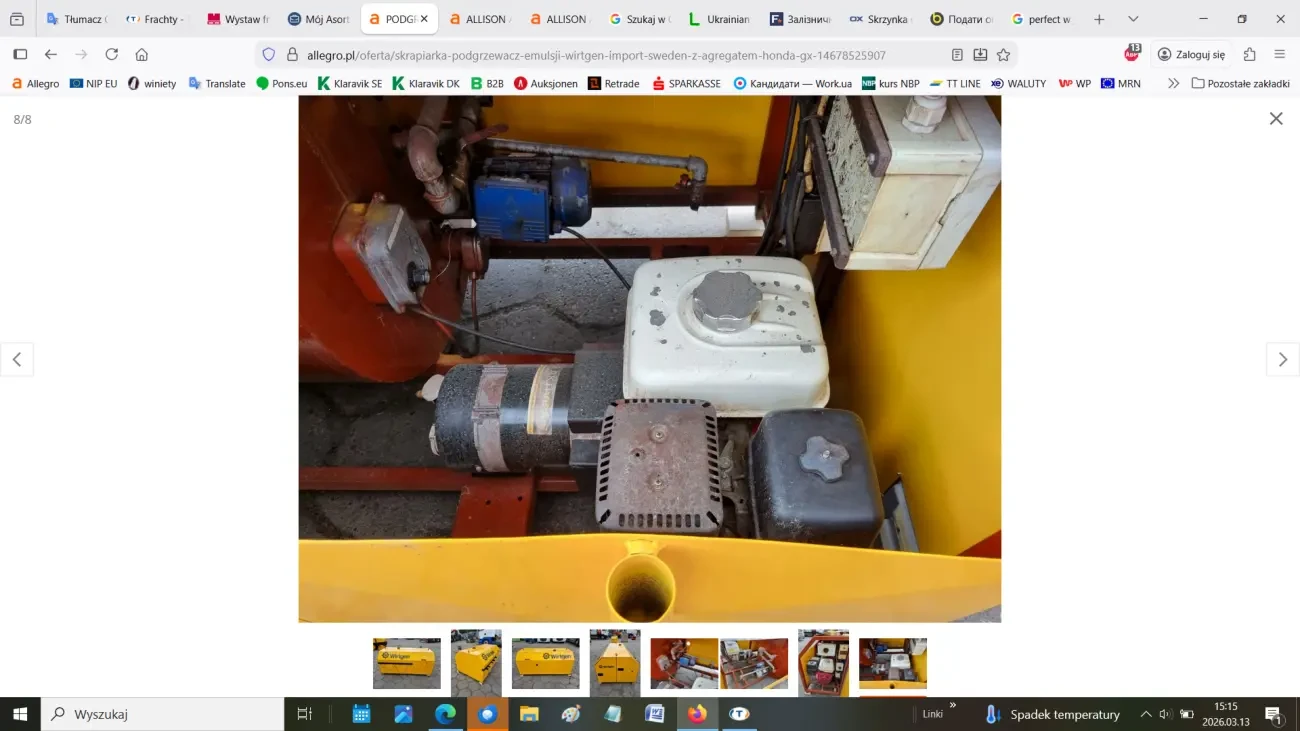Show more bookmarks with the overflow chevron
The width and height of the screenshot is (1300, 731).
(1173, 84)
